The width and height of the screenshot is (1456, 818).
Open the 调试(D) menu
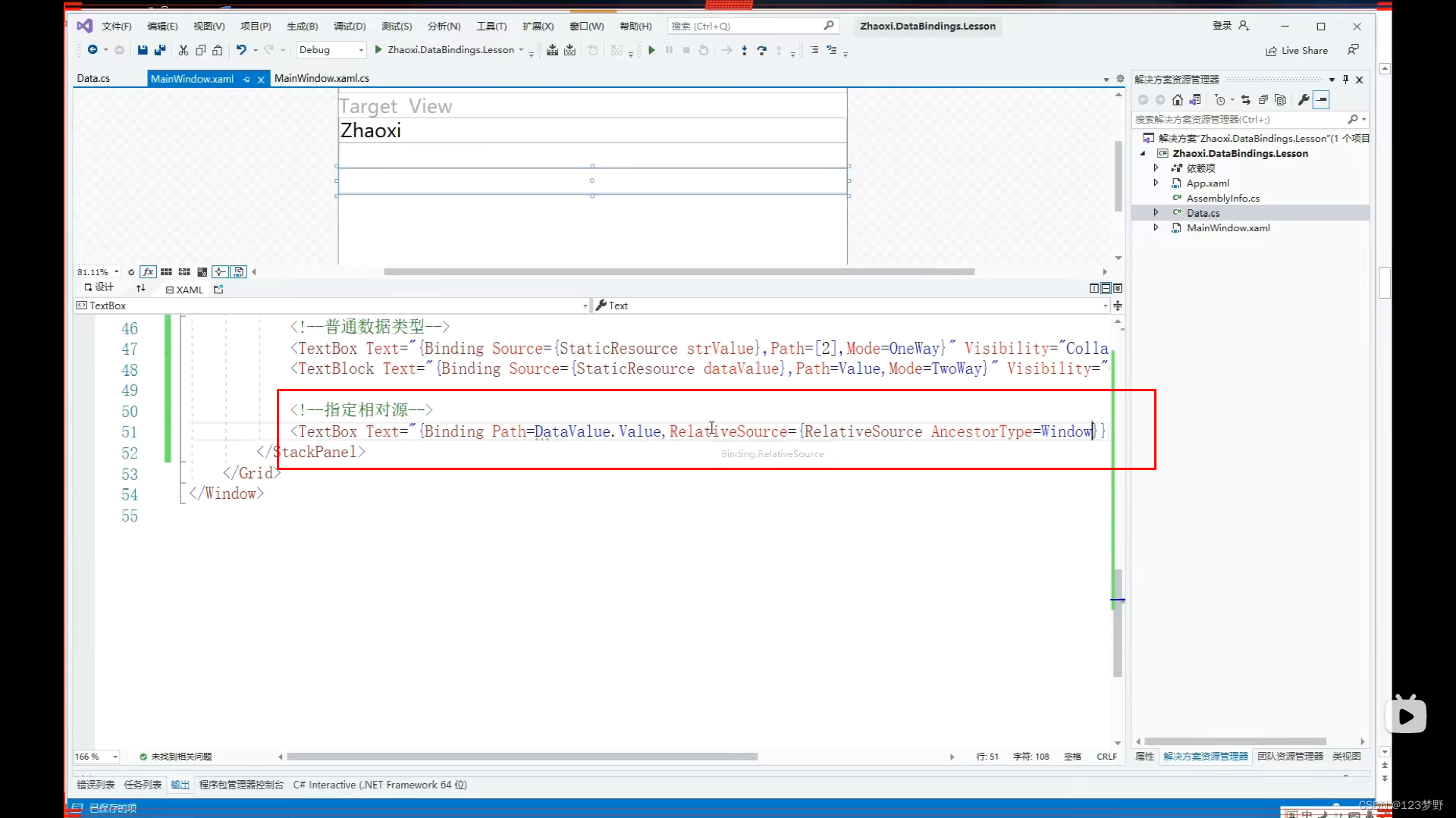click(350, 27)
